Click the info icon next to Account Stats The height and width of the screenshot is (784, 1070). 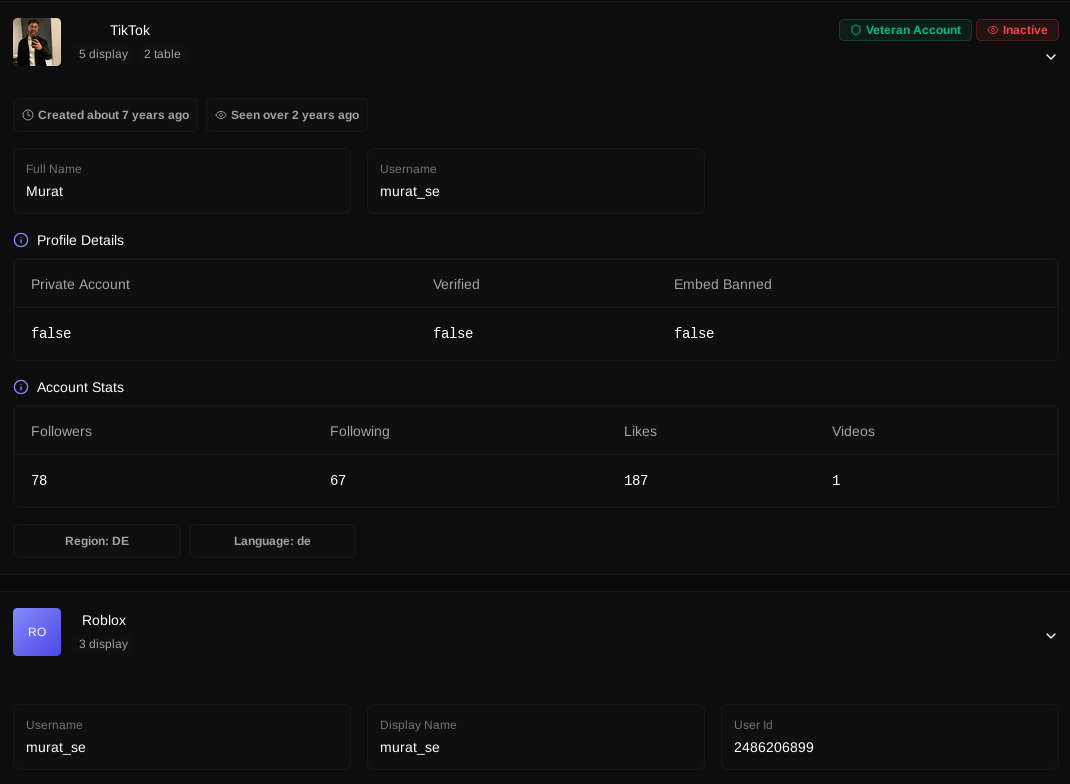[21, 387]
